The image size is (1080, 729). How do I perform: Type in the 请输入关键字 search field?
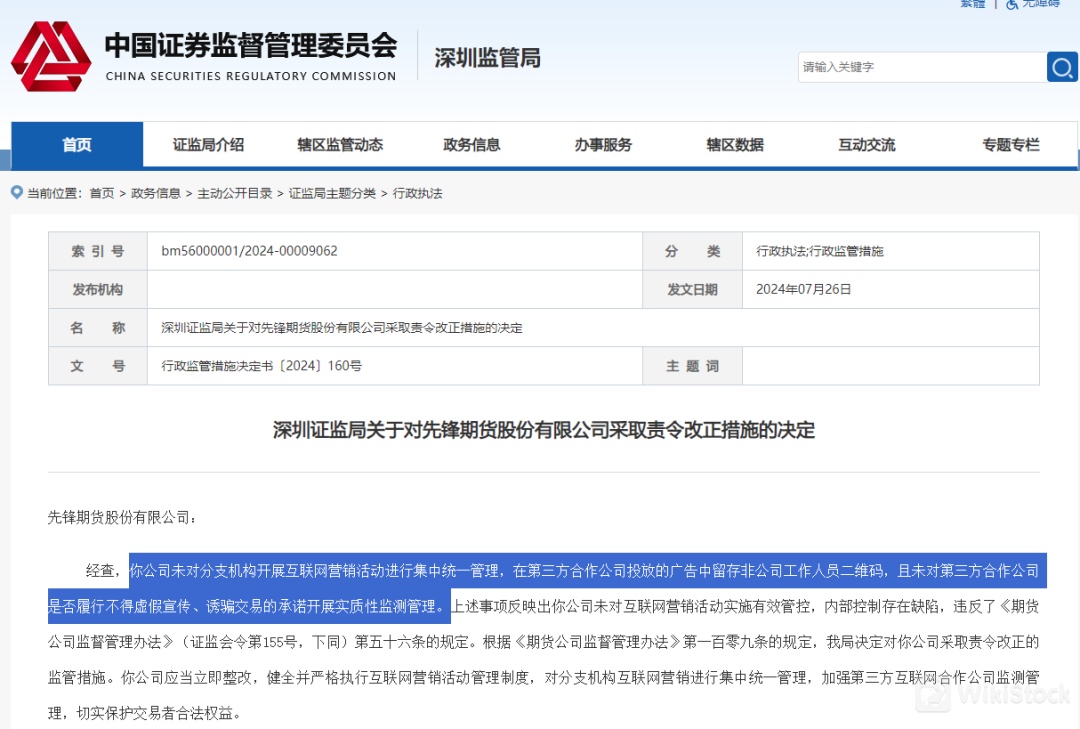920,67
